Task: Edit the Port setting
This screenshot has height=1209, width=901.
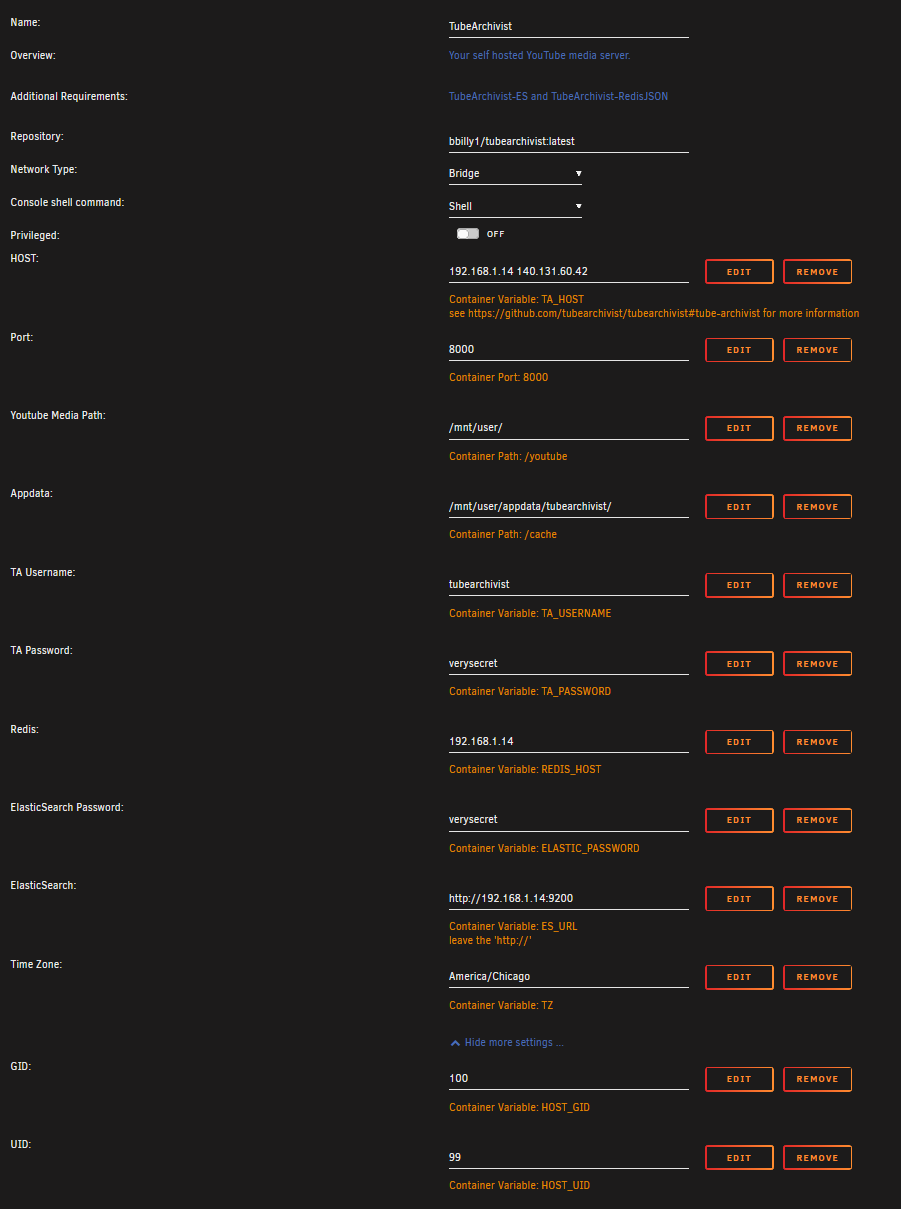Action: click(x=739, y=350)
